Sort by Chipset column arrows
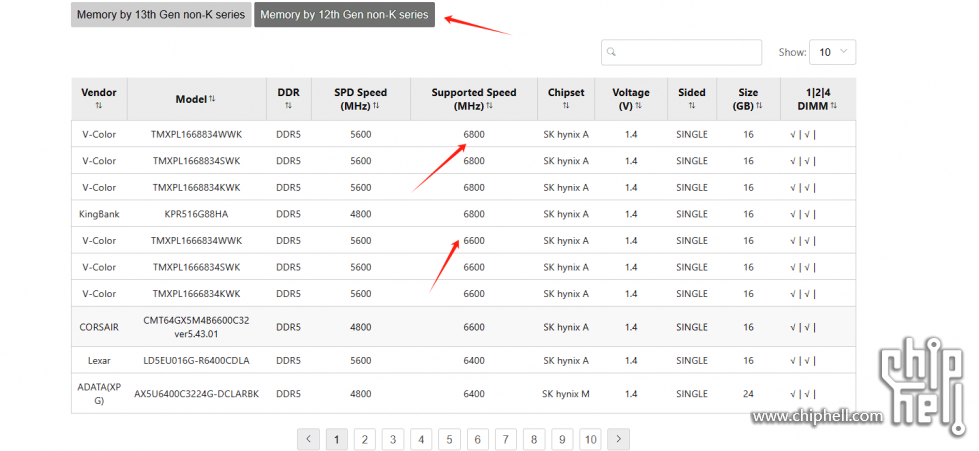 (566, 106)
